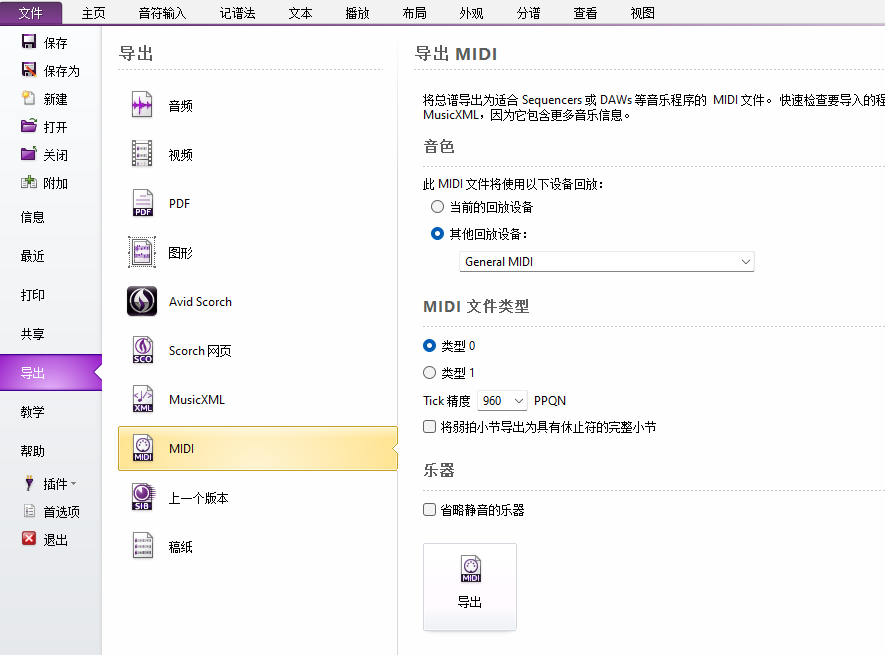This screenshot has height=655, width=885.
Task: Switch to the 记谱法 ribbon tab
Action: click(x=237, y=13)
